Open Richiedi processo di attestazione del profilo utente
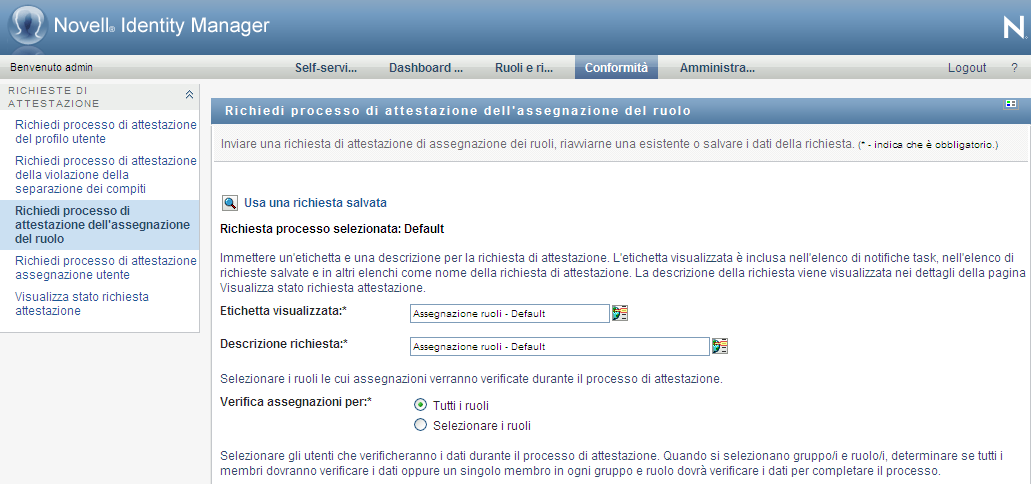 coord(106,132)
